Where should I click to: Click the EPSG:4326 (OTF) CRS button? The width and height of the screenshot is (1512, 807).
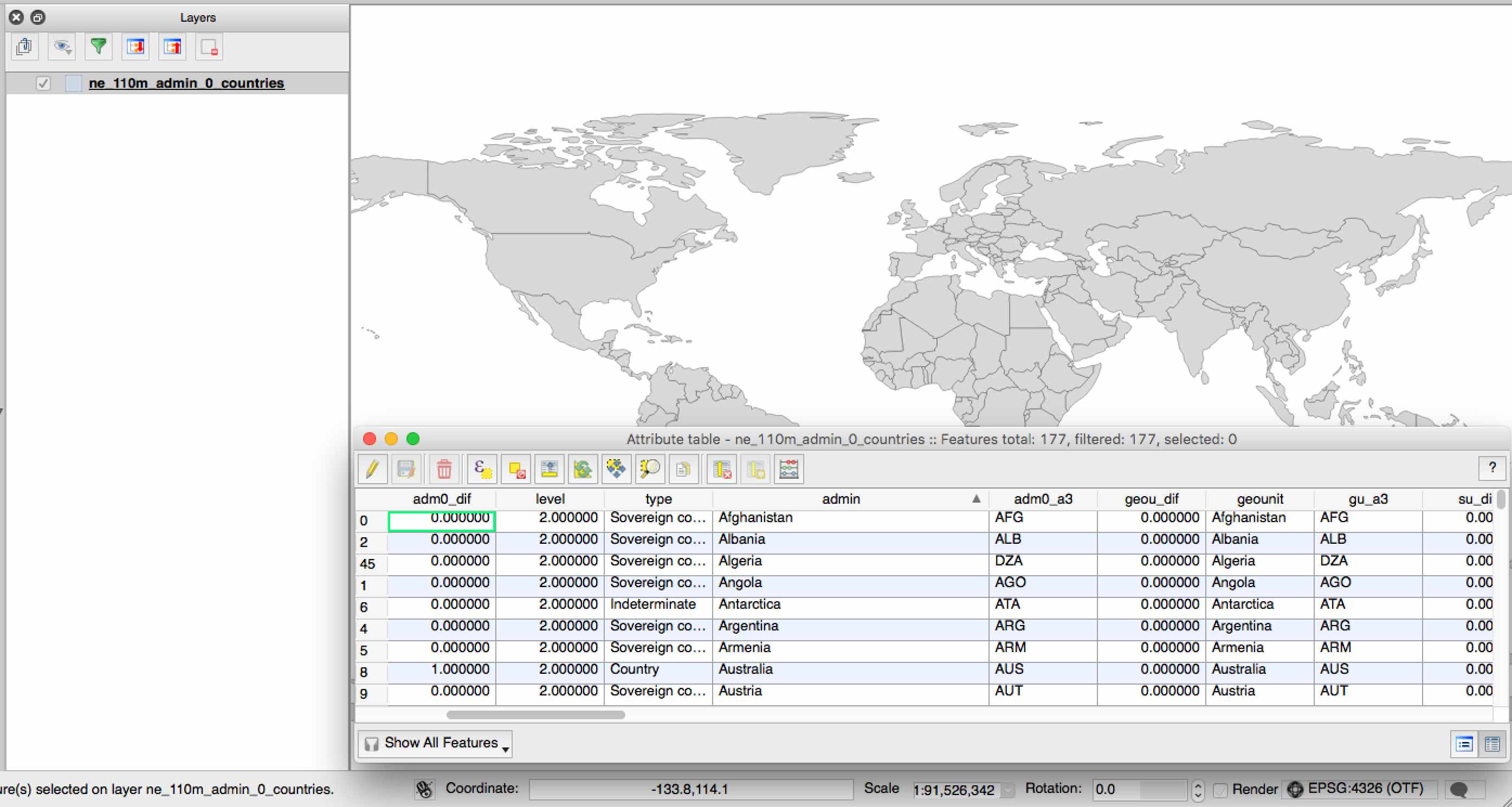pyautogui.click(x=1358, y=789)
